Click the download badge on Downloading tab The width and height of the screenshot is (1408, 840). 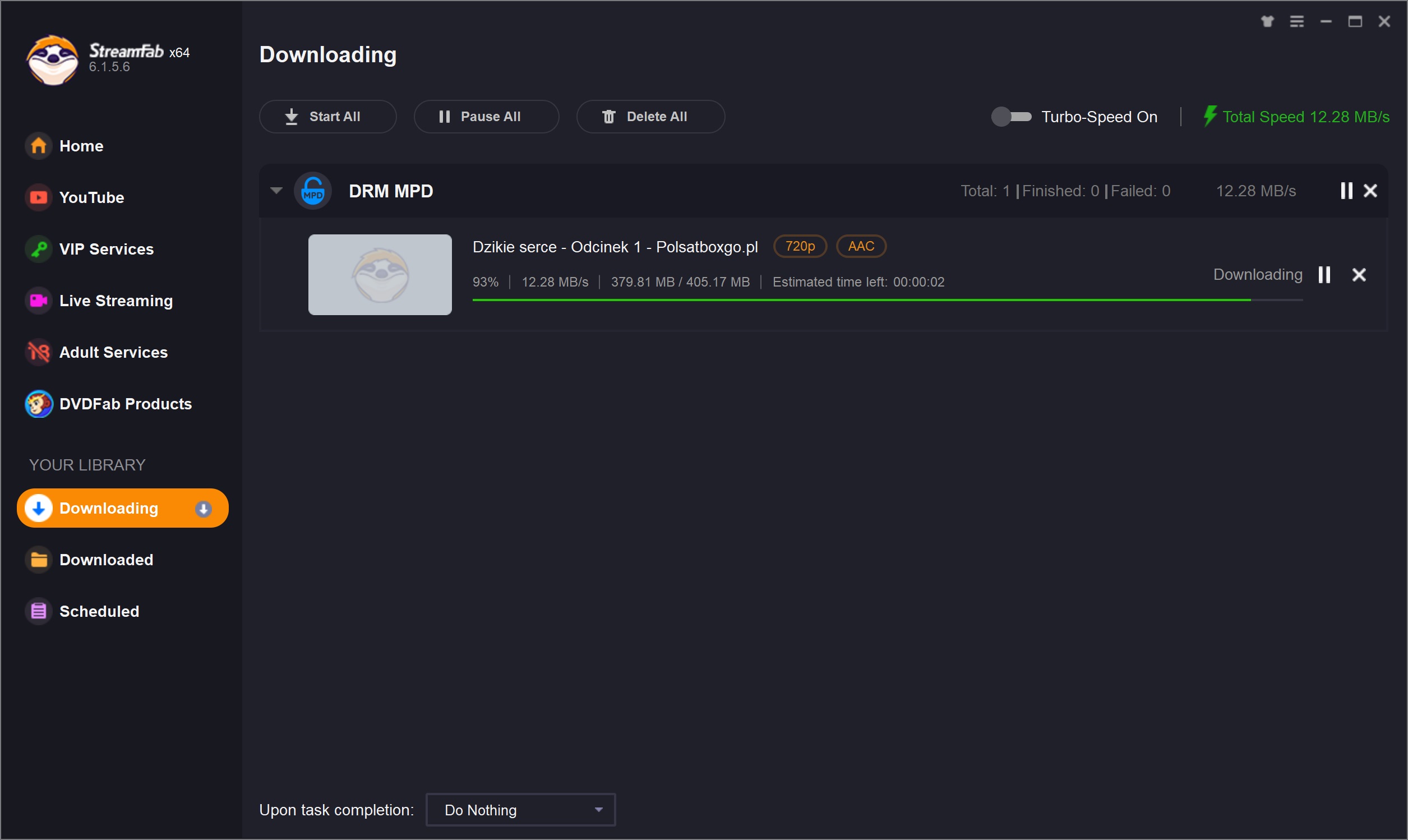click(203, 509)
